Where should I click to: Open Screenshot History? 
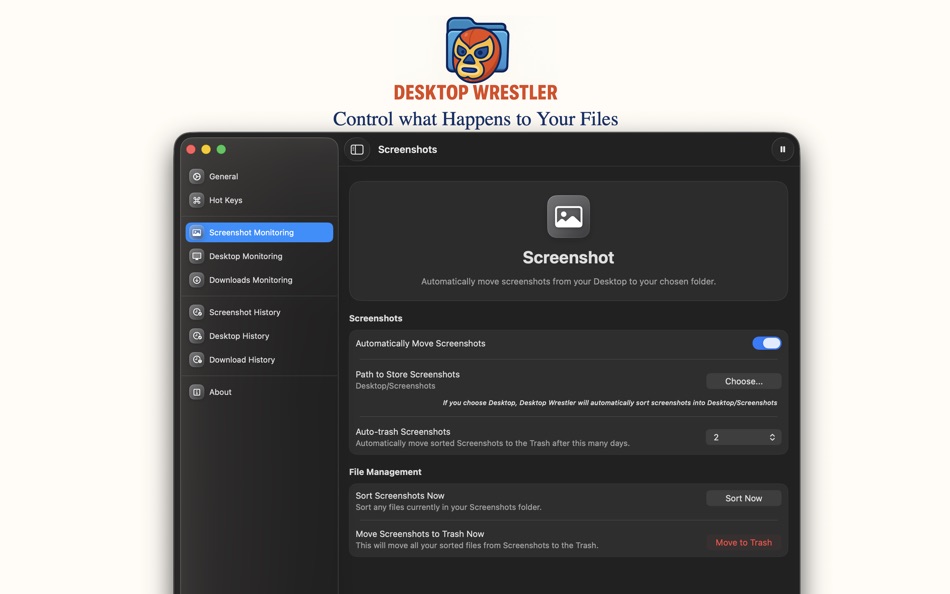coord(259,312)
